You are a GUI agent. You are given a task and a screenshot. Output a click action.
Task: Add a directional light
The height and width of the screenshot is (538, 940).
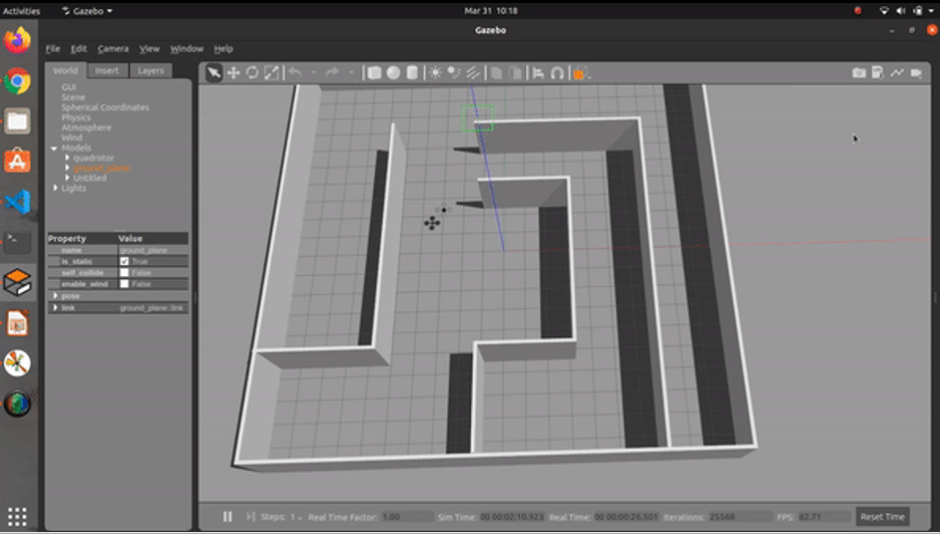point(473,73)
